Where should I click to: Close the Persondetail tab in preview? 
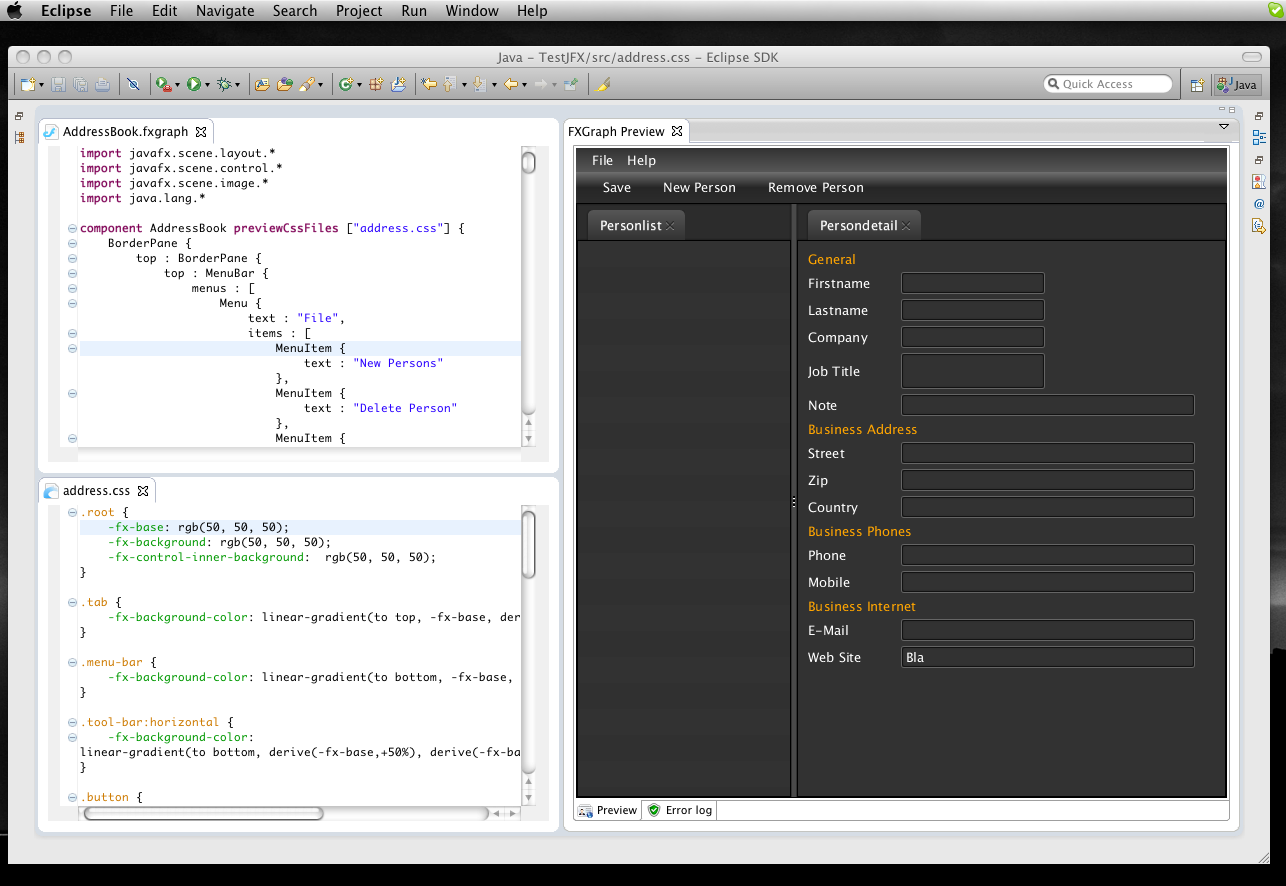(906, 226)
